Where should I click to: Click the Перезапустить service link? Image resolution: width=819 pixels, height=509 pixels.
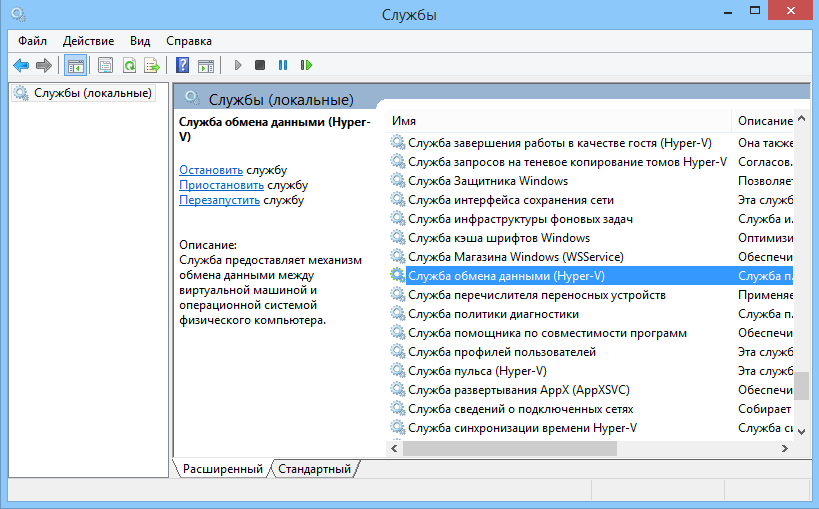[219, 200]
